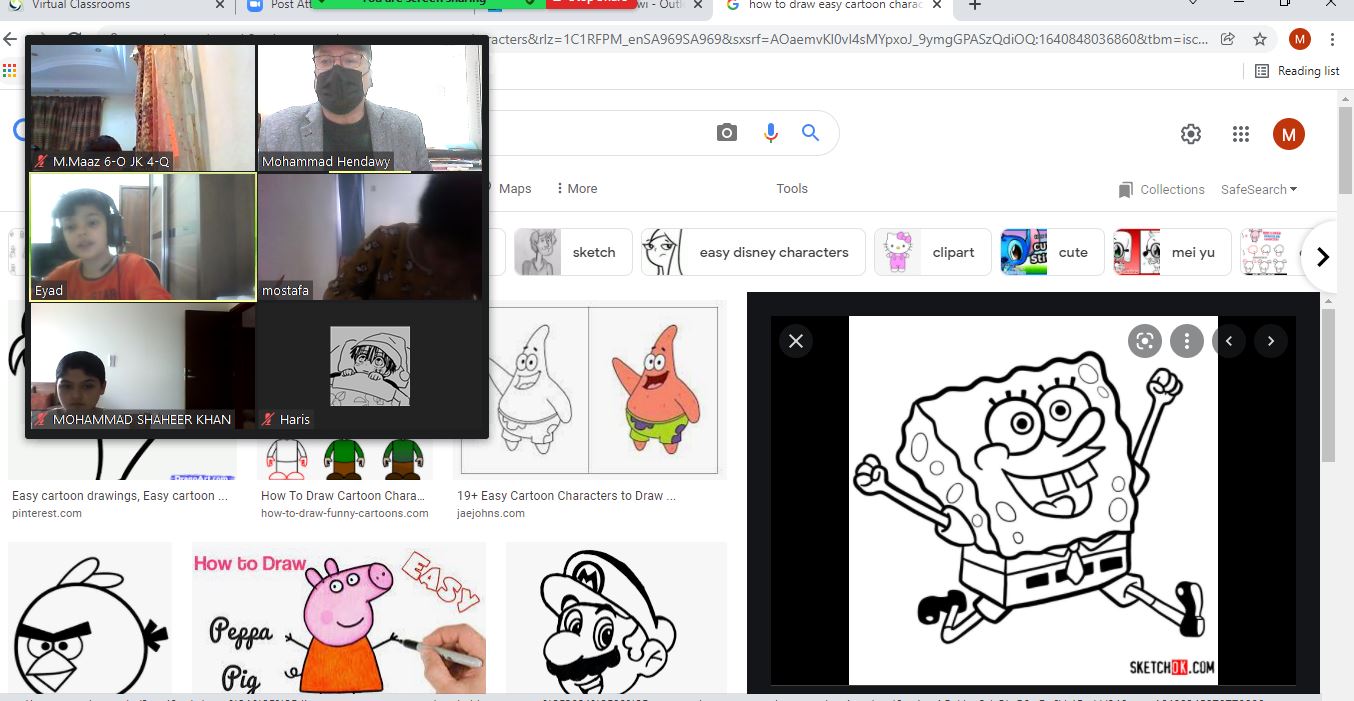
Task: Open preview panel more options dots
Action: click(1187, 341)
